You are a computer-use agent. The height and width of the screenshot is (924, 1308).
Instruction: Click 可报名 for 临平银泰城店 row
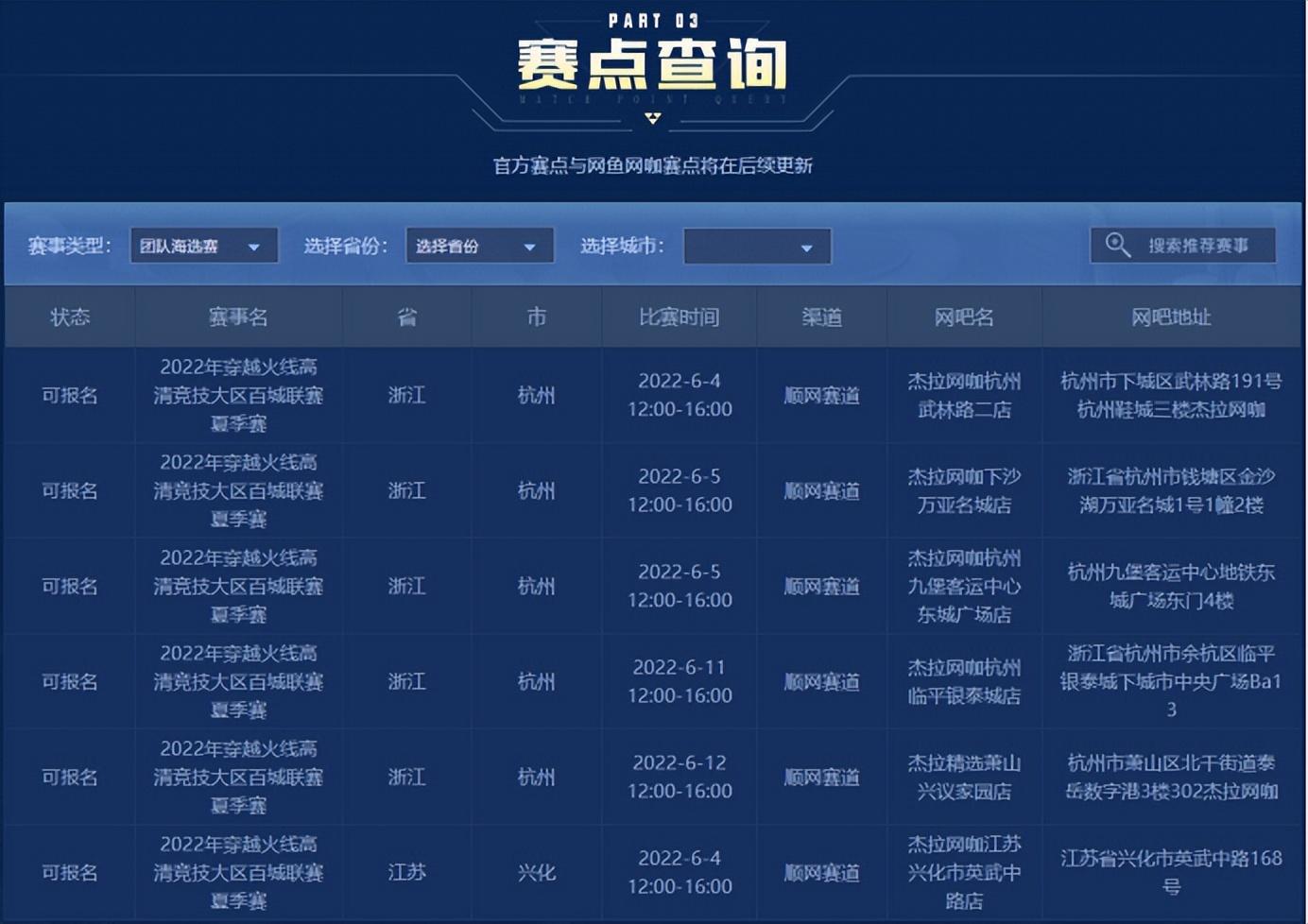point(70,682)
